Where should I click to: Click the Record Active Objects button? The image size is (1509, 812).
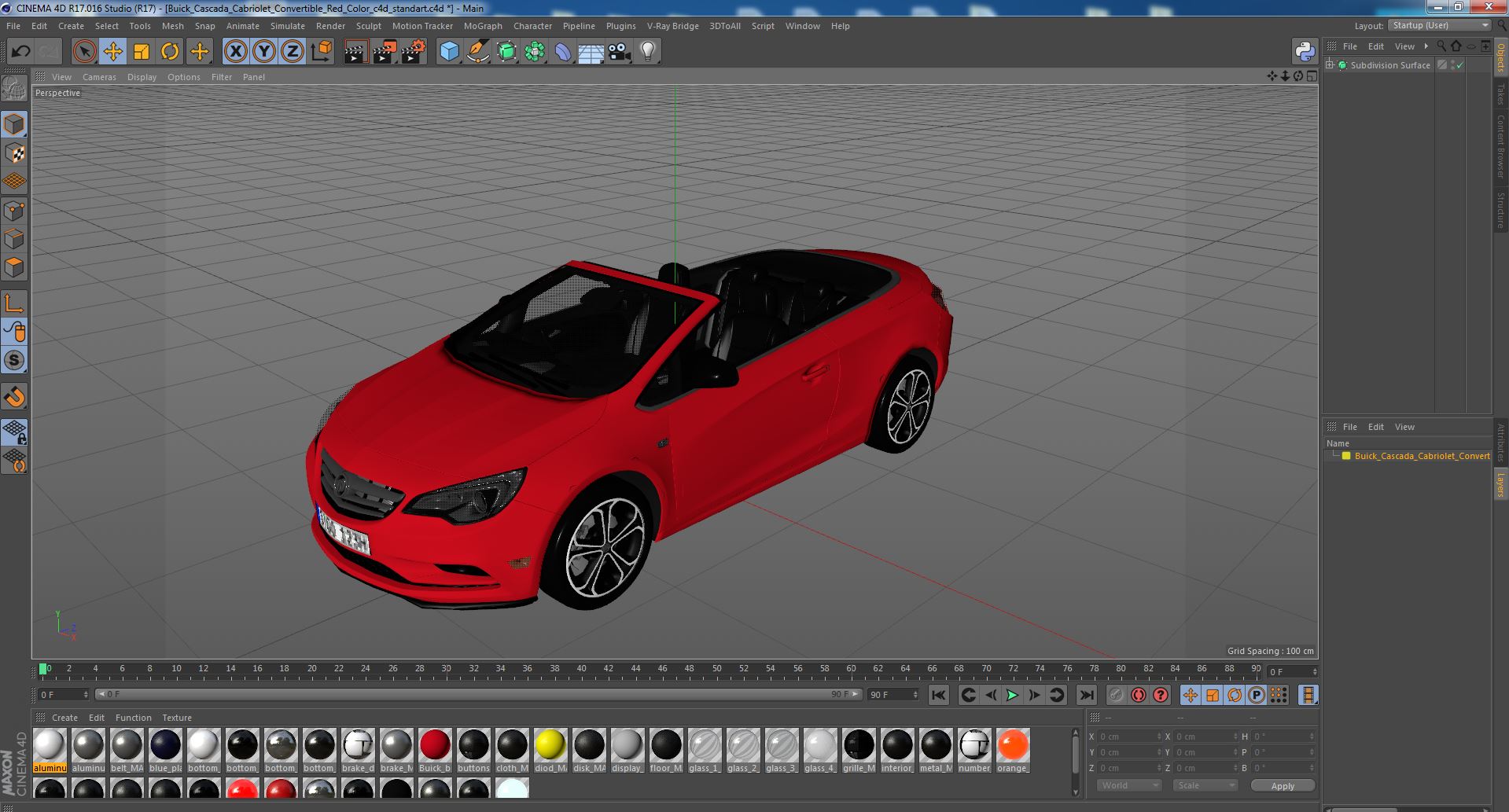(1116, 695)
